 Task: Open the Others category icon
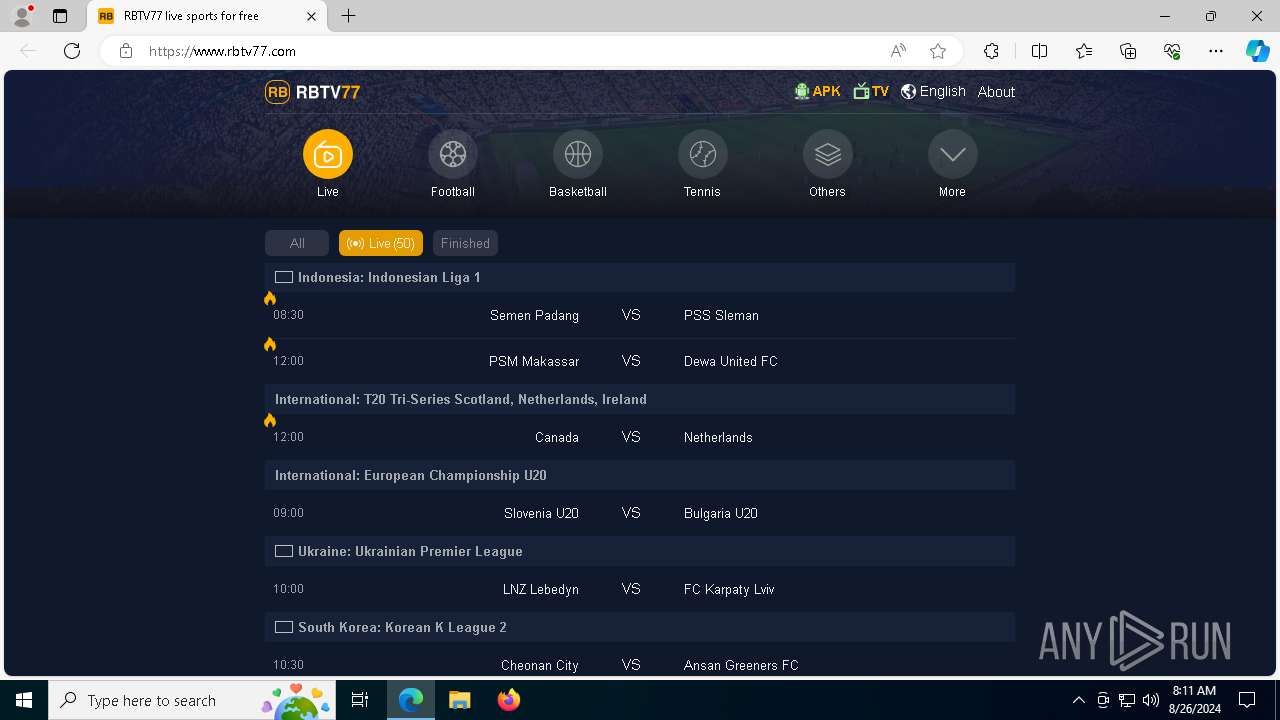(x=828, y=154)
